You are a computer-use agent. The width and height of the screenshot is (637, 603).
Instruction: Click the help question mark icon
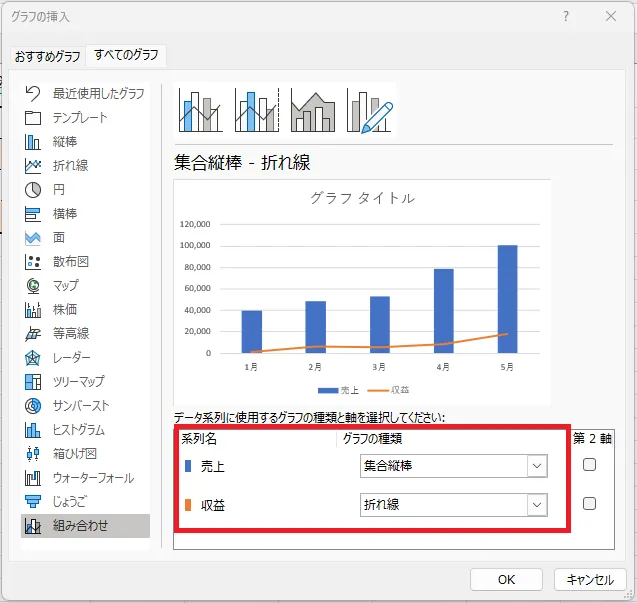pos(566,16)
